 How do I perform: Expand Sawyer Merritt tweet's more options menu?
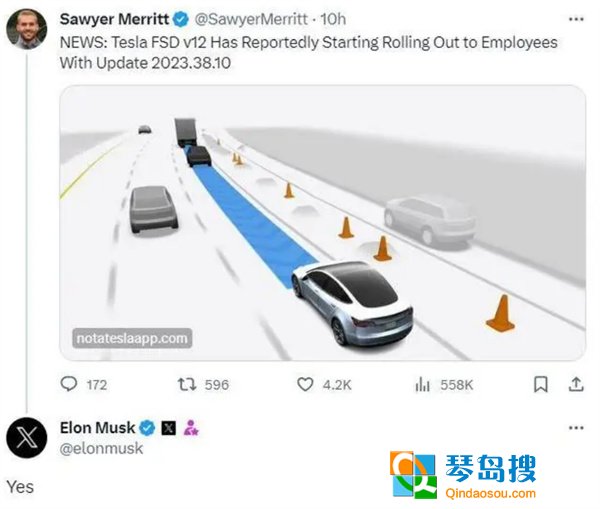coord(576,19)
